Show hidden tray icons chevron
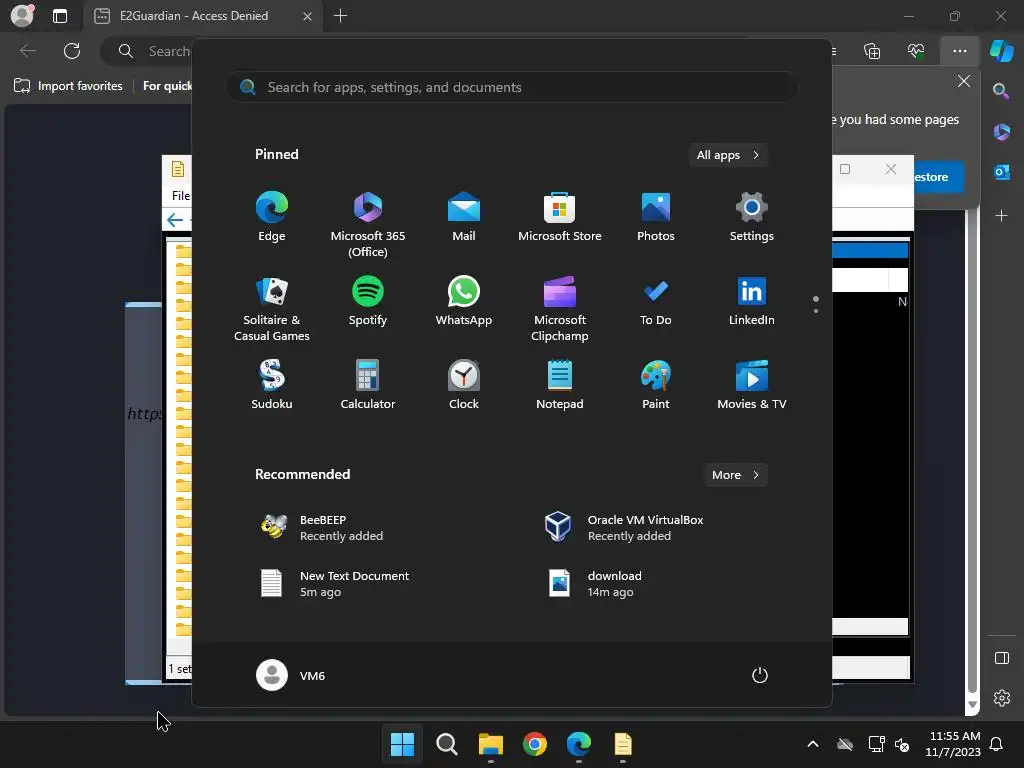 click(x=813, y=744)
